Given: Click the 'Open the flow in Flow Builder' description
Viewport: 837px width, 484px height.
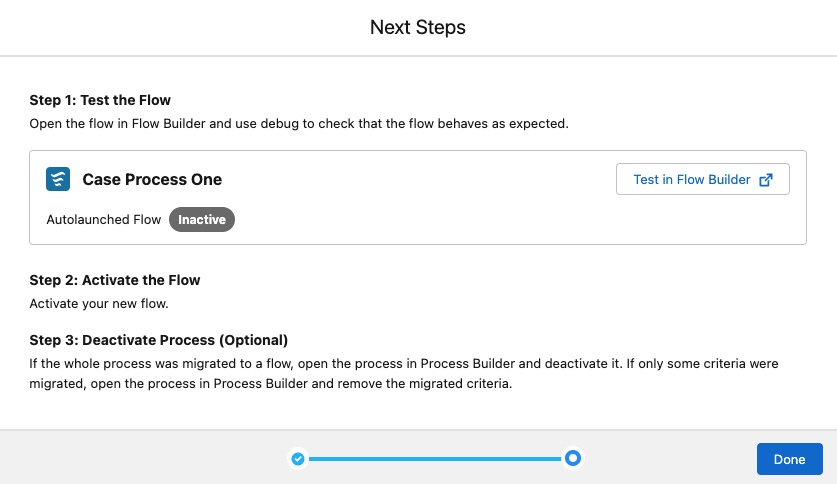Looking at the screenshot, I should (x=298, y=124).
